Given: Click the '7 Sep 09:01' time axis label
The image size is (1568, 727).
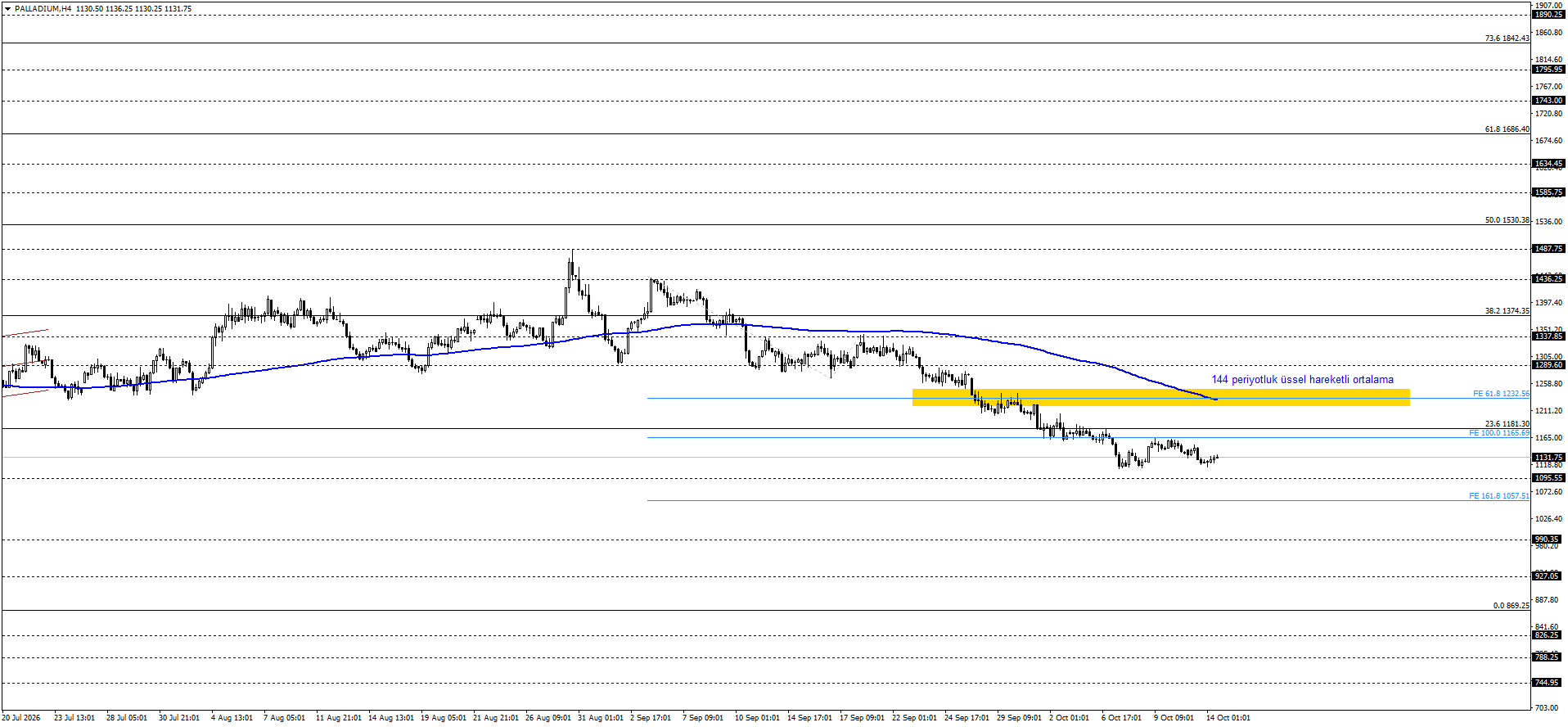Looking at the screenshot, I should [x=703, y=718].
